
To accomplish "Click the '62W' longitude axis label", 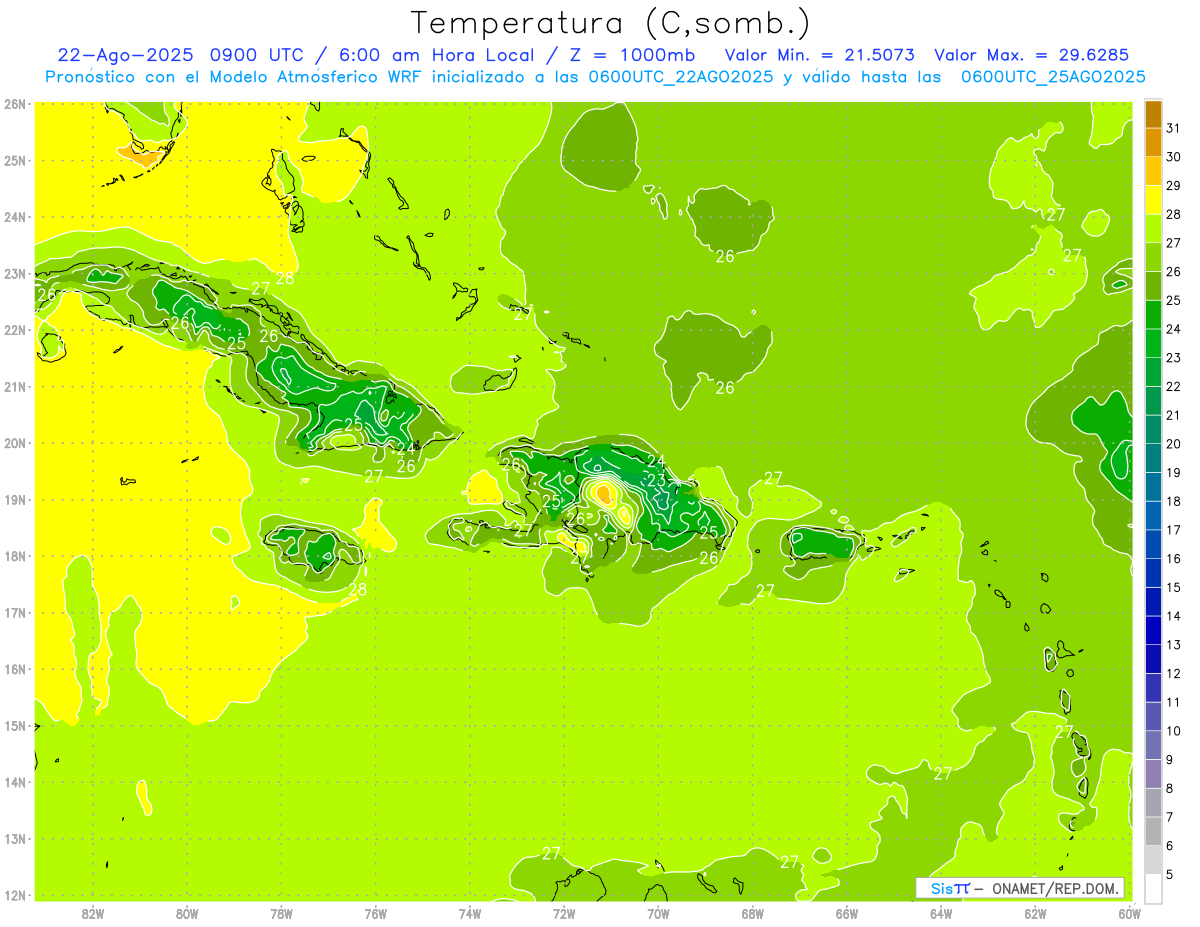I will point(1035,913).
